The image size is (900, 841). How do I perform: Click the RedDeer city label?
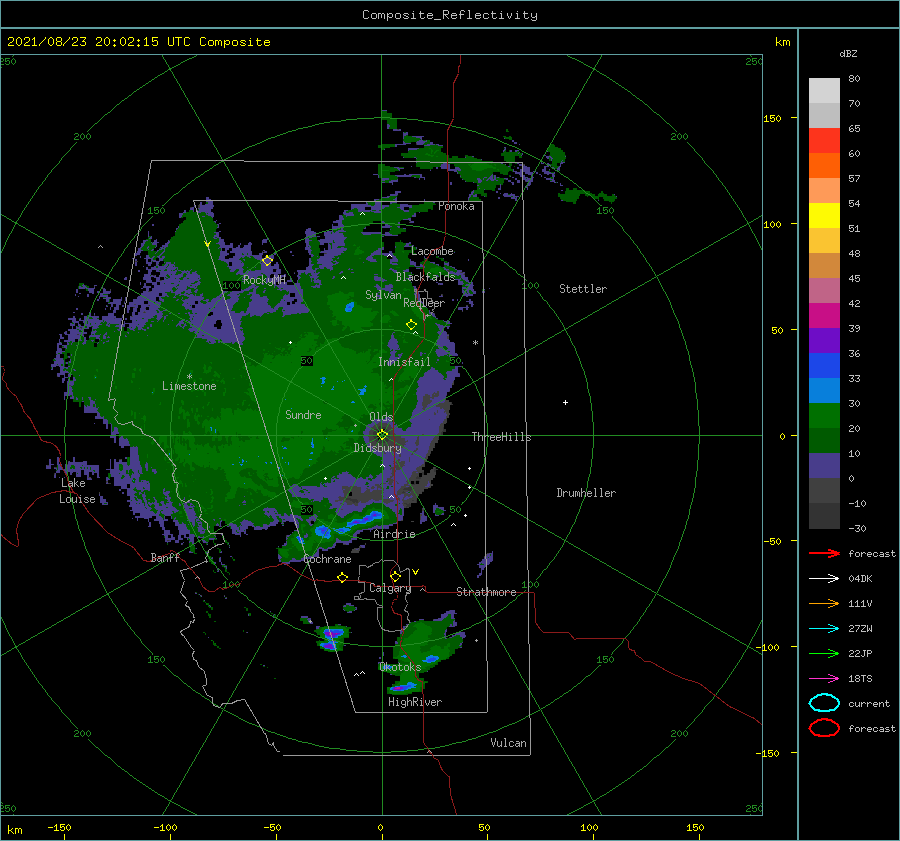coord(424,303)
